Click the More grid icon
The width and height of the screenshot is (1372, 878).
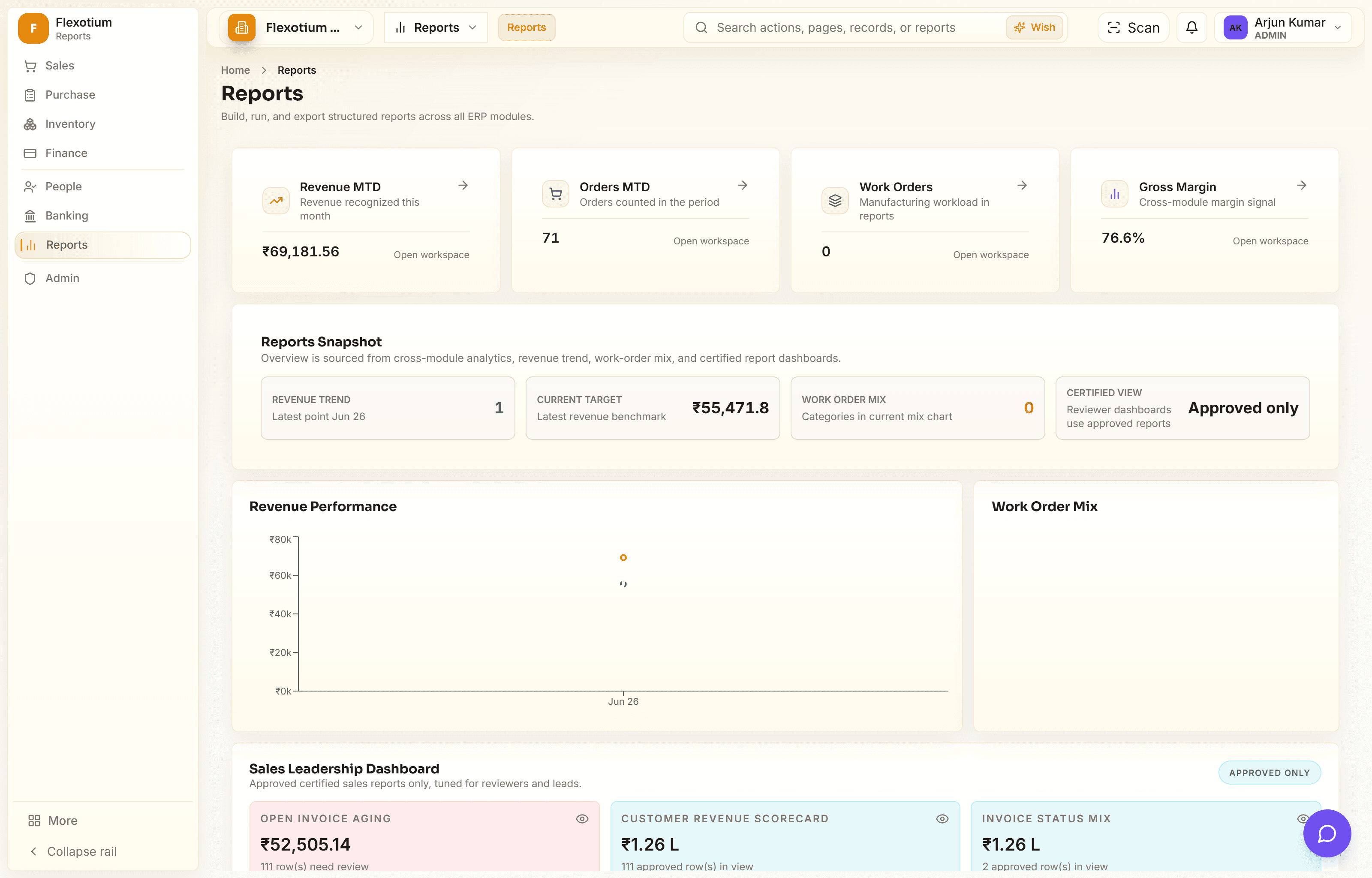pyautogui.click(x=34, y=821)
